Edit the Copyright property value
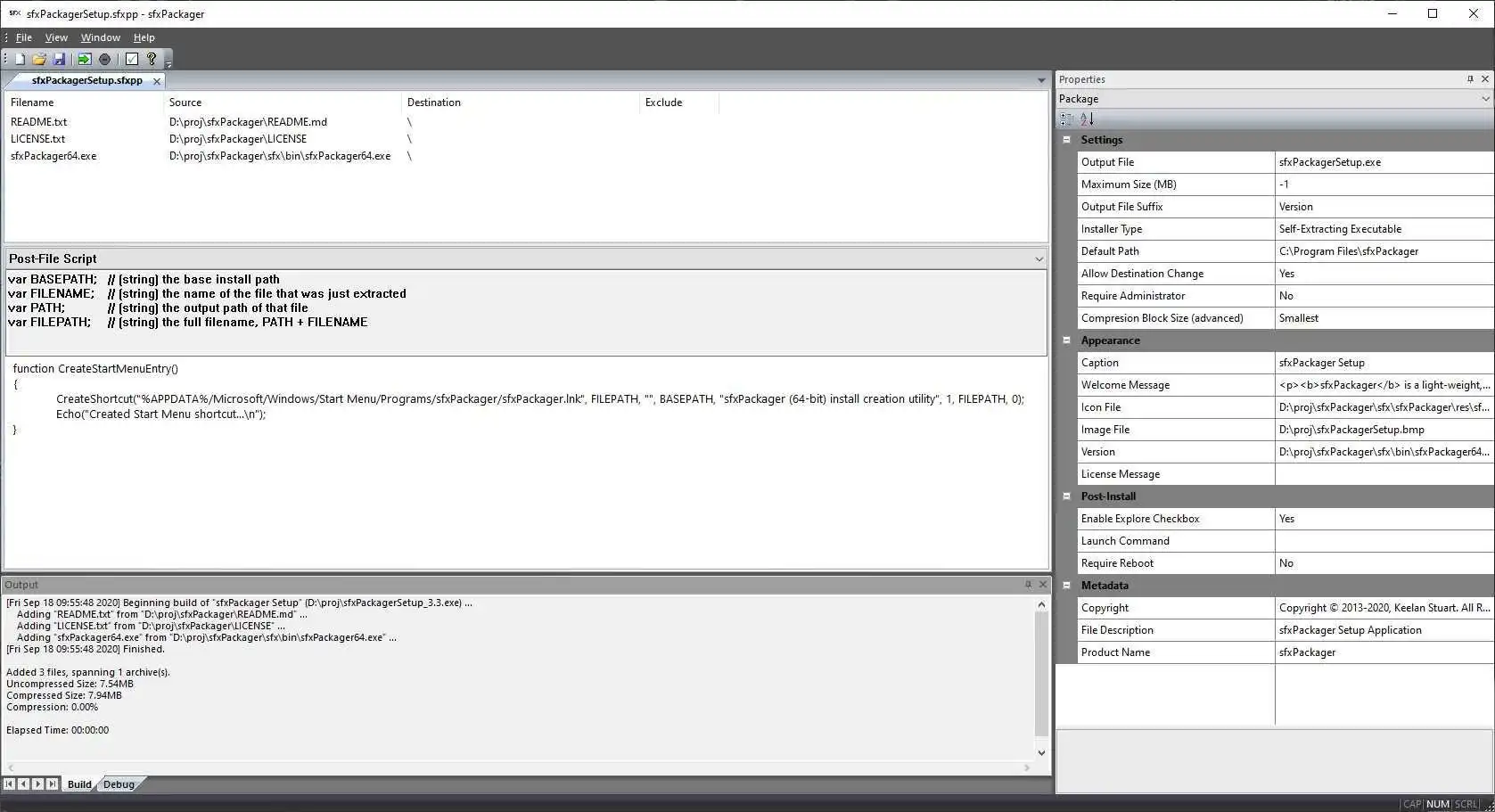The width and height of the screenshot is (1495, 812). pos(1384,608)
